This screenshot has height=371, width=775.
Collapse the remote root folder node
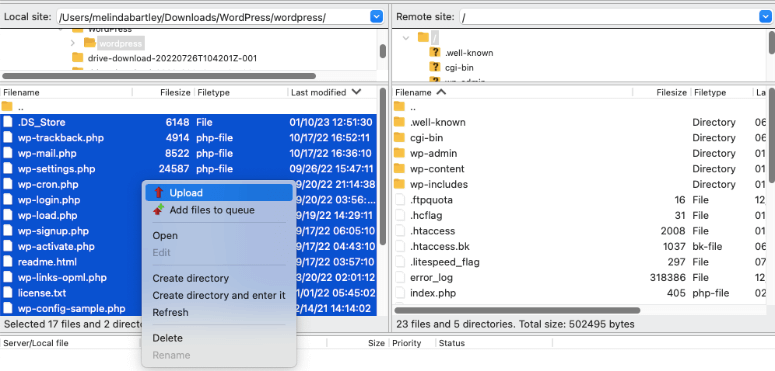point(406,38)
